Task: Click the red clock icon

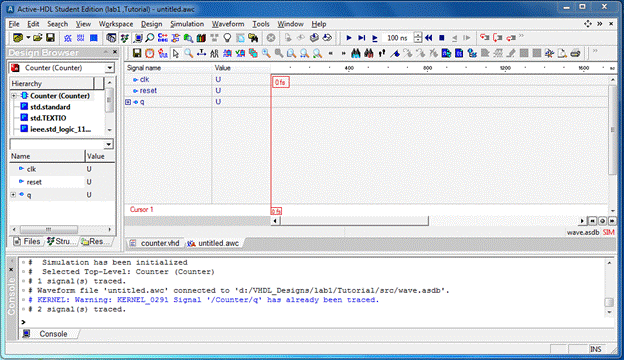Action: pyautogui.click(x=150, y=53)
